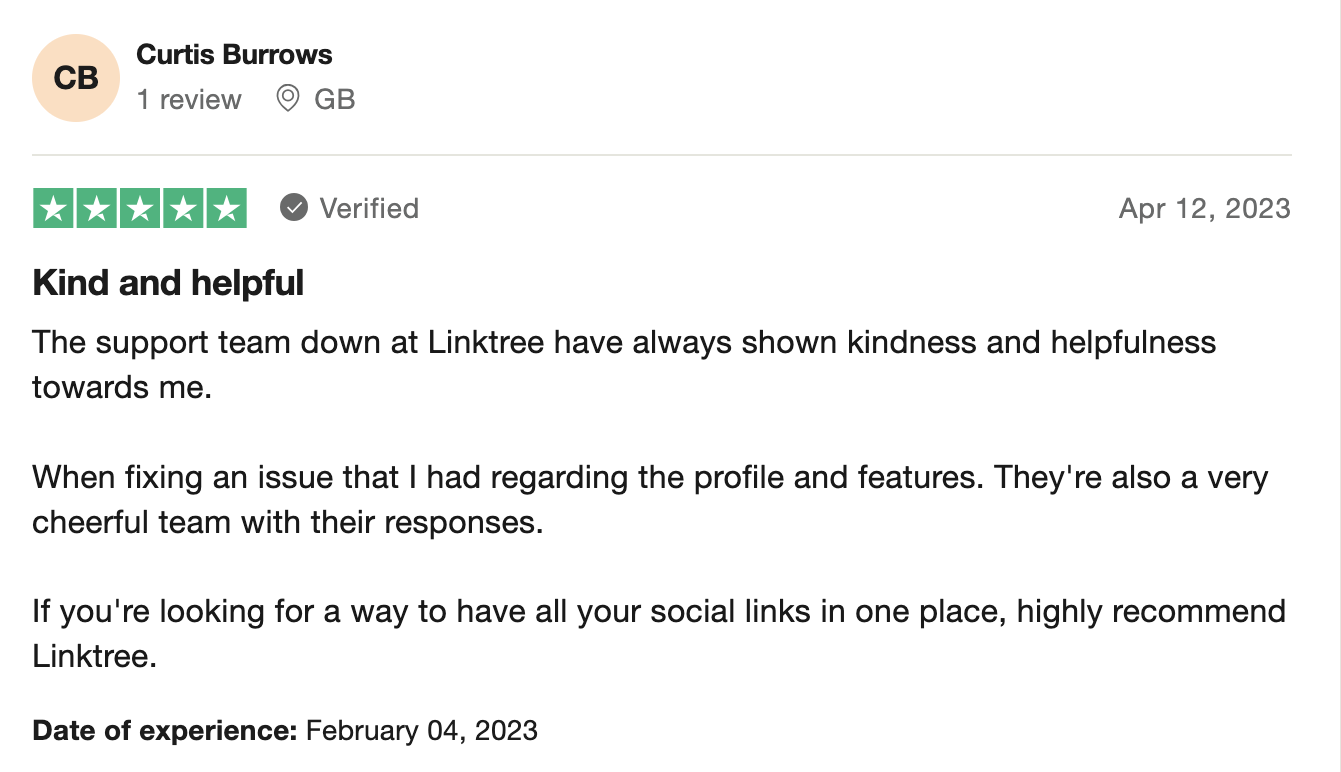Click the February 04, 2023 experience date
1341x772 pixels.
point(422,730)
